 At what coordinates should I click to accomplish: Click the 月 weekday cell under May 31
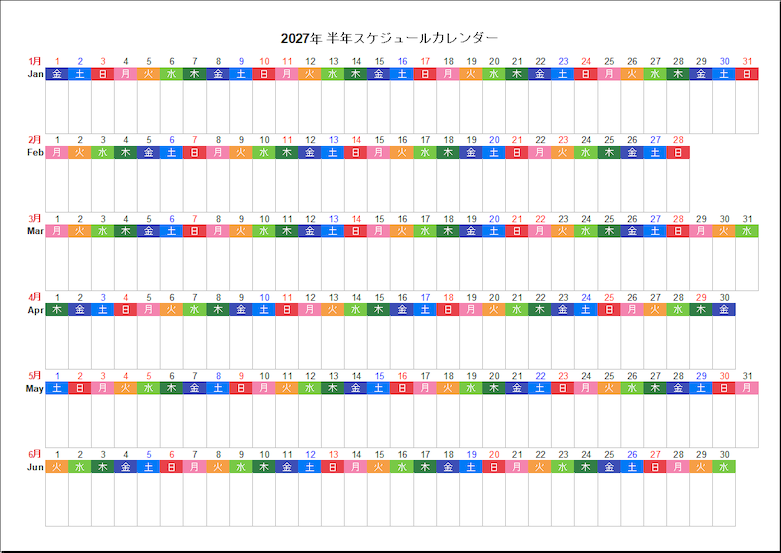(x=747, y=388)
